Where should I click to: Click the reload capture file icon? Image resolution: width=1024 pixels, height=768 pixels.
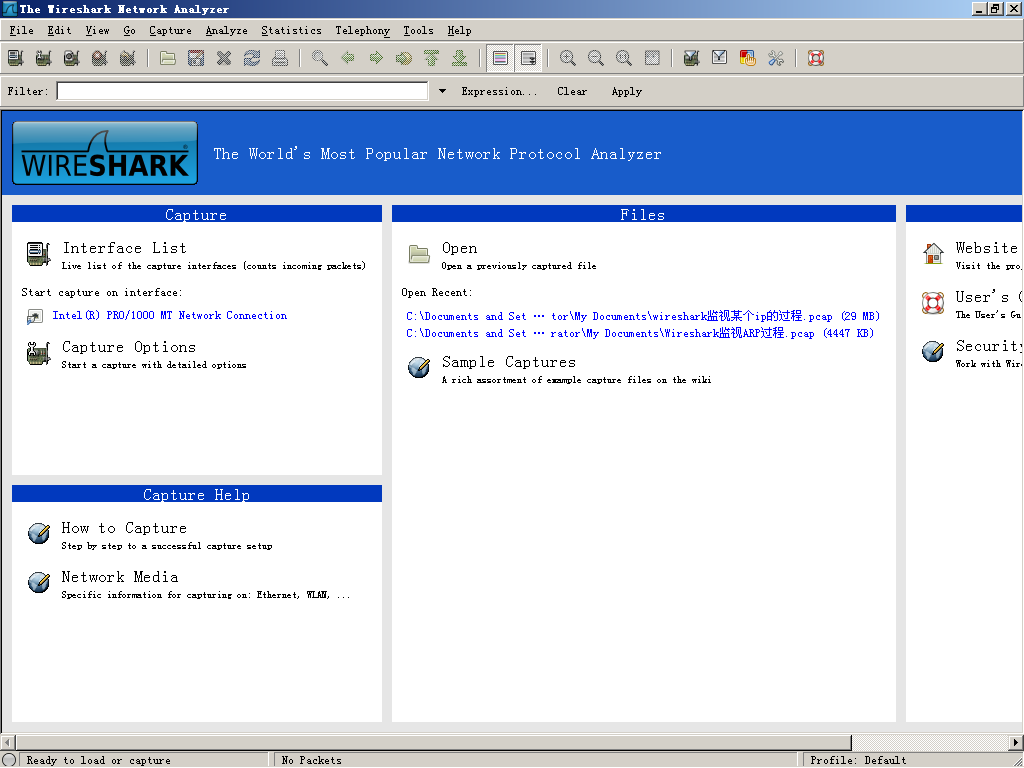click(x=252, y=58)
